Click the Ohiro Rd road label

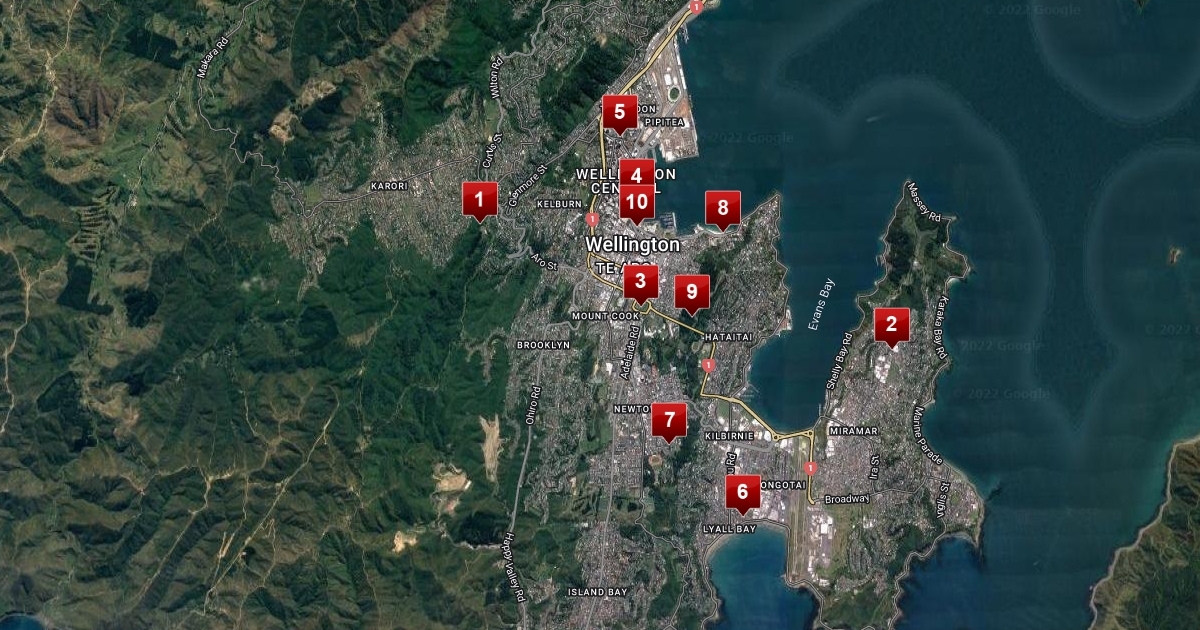click(535, 405)
